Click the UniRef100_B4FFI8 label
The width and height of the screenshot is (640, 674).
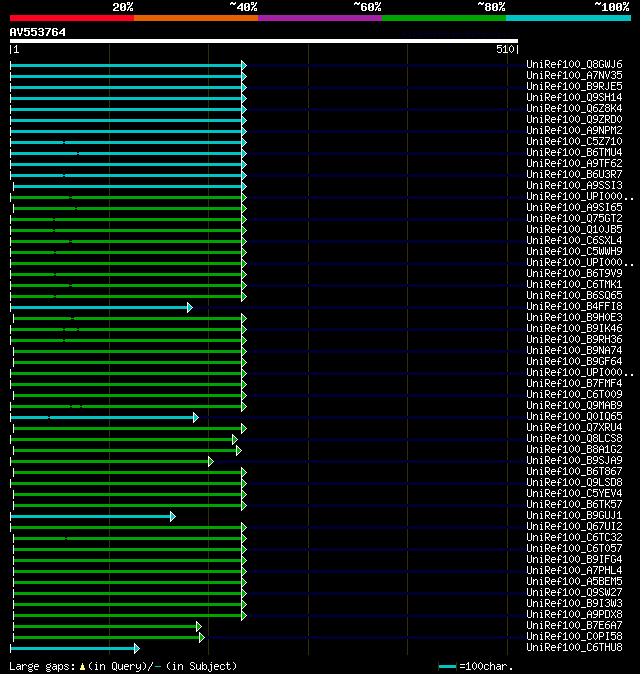click(574, 306)
